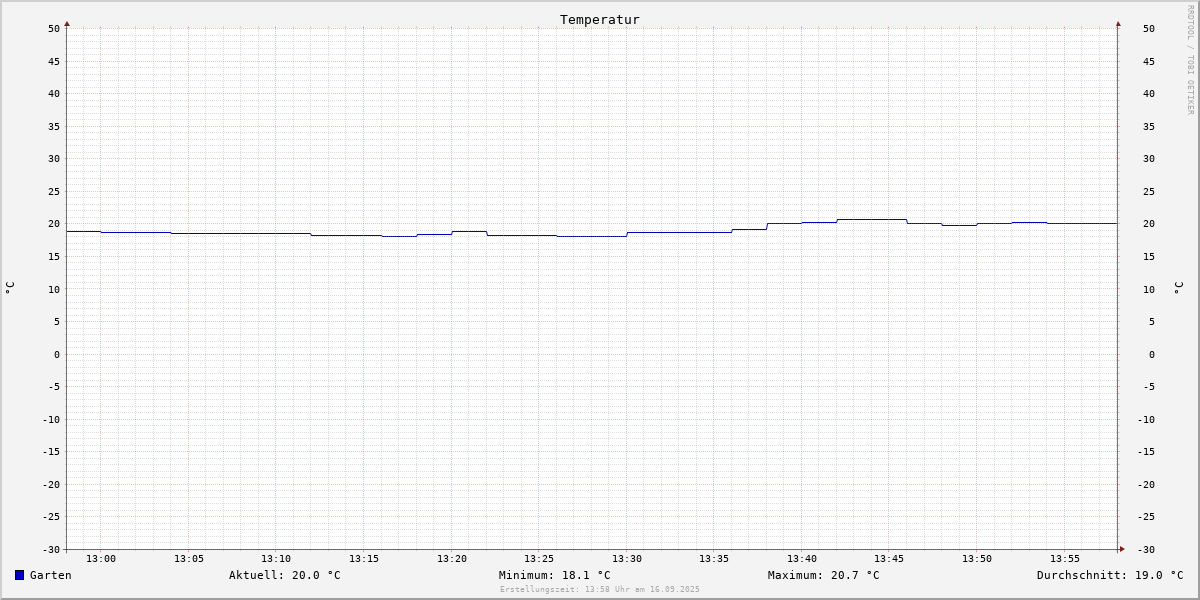Click the Erstellungszeit timestamp footer text

[600, 589]
